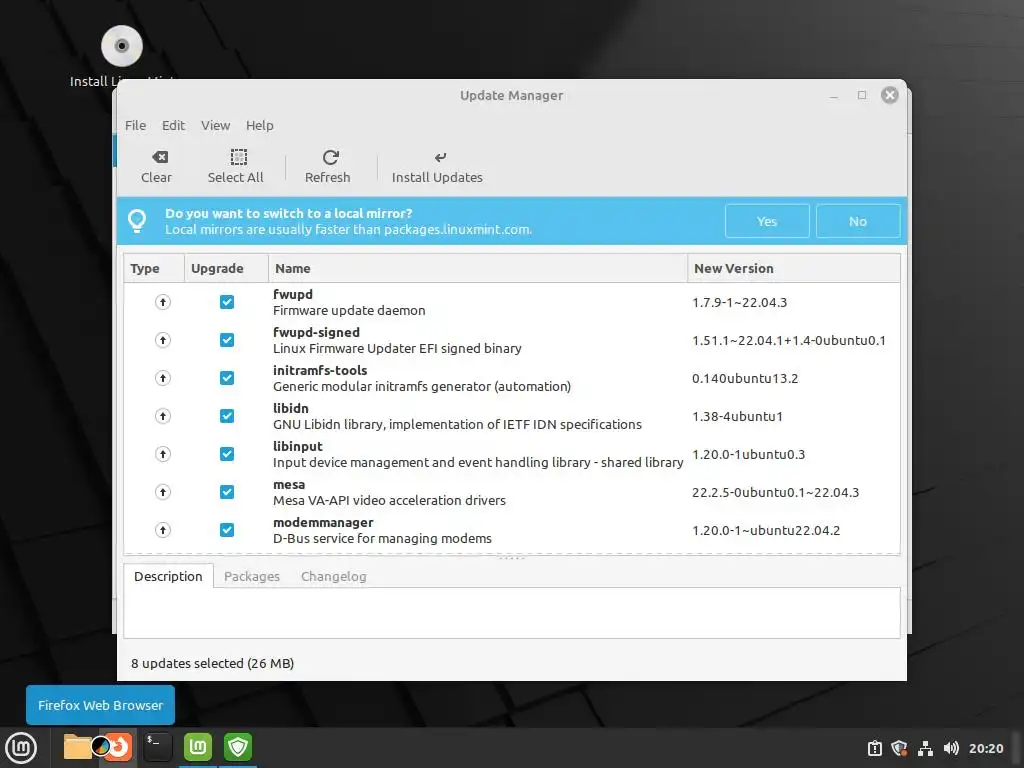Click the notification tray icon with exclamation mark

(875, 748)
